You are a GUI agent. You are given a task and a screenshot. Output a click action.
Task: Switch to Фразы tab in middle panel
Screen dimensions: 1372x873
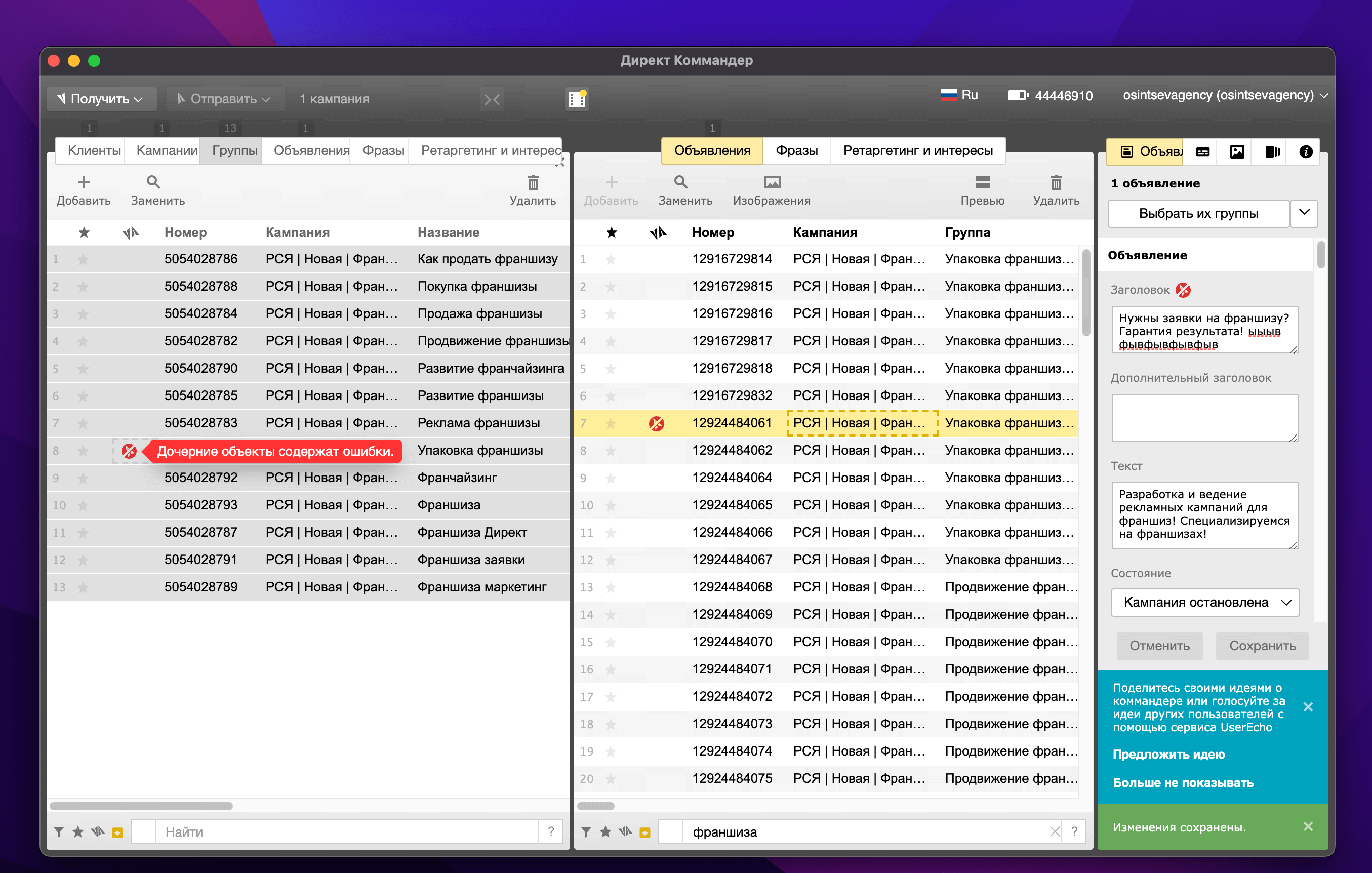(797, 151)
